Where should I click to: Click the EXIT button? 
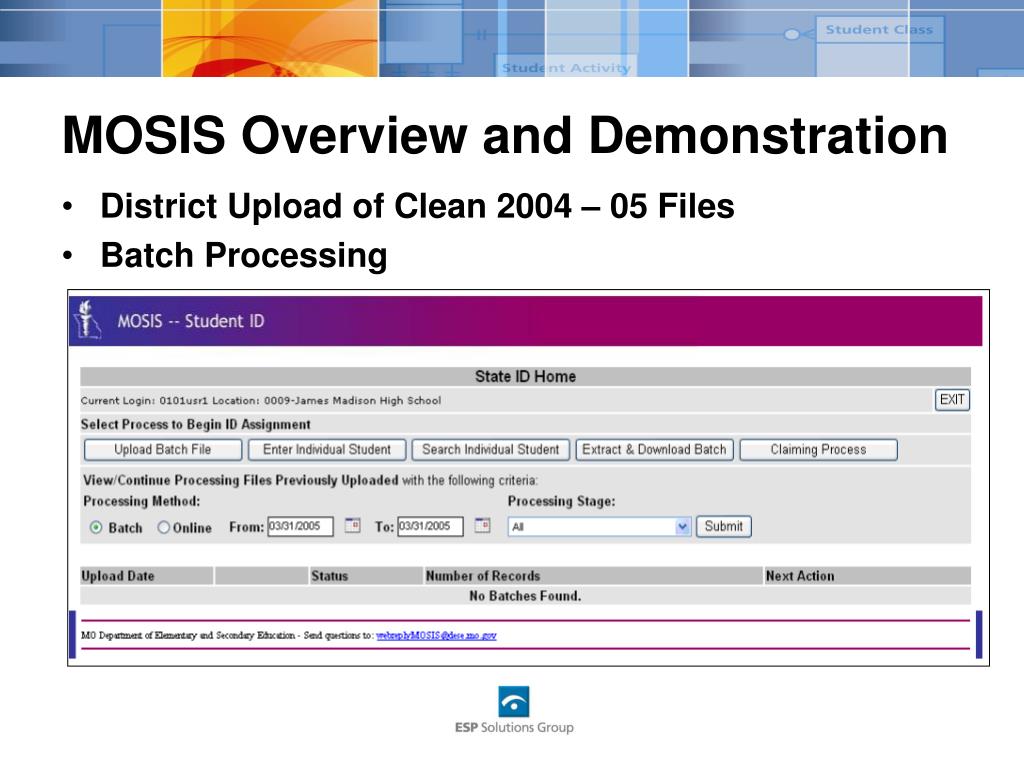[952, 400]
